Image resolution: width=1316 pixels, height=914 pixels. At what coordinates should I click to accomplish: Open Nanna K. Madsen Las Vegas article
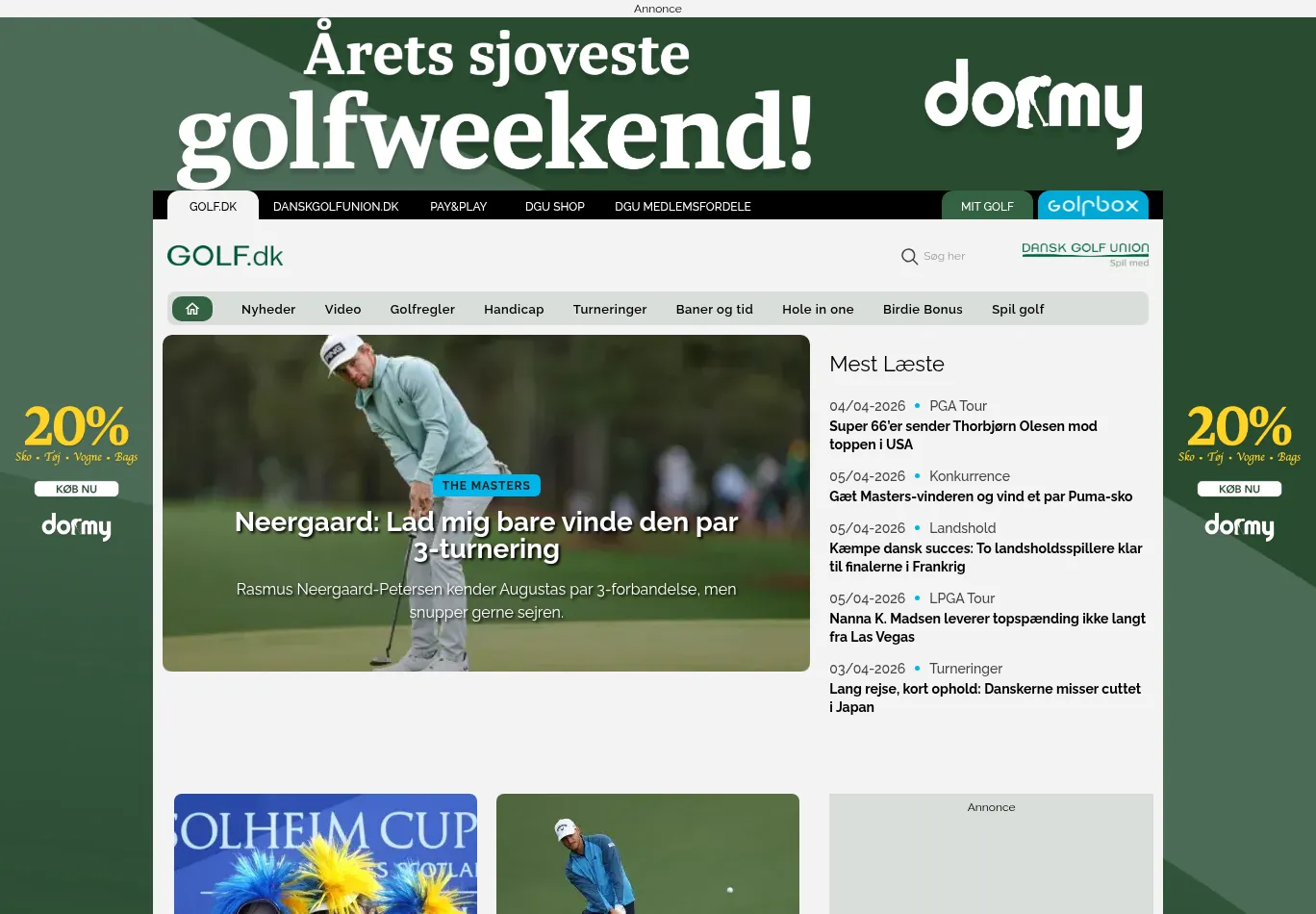(x=987, y=627)
